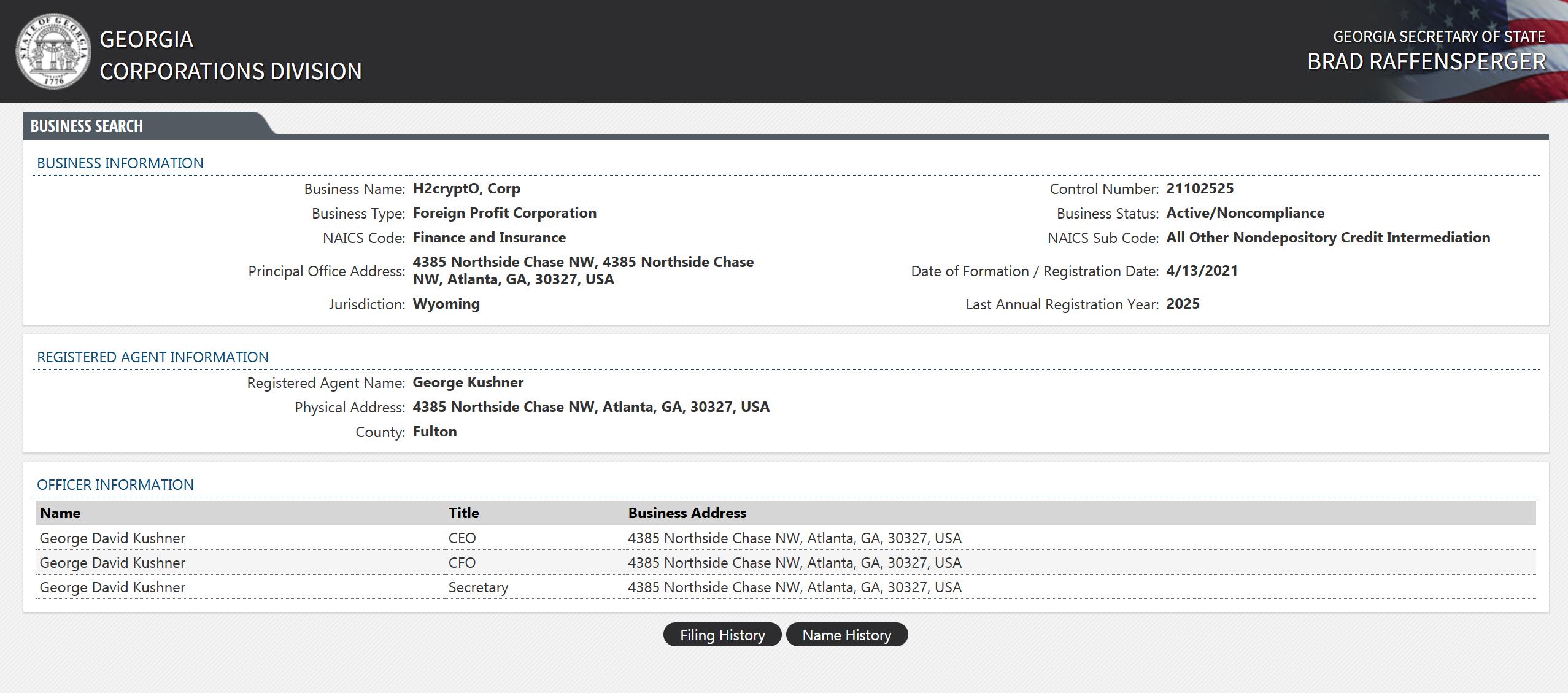The height and width of the screenshot is (693, 1568).
Task: Click registered agent name George Kushner
Action: [468, 382]
